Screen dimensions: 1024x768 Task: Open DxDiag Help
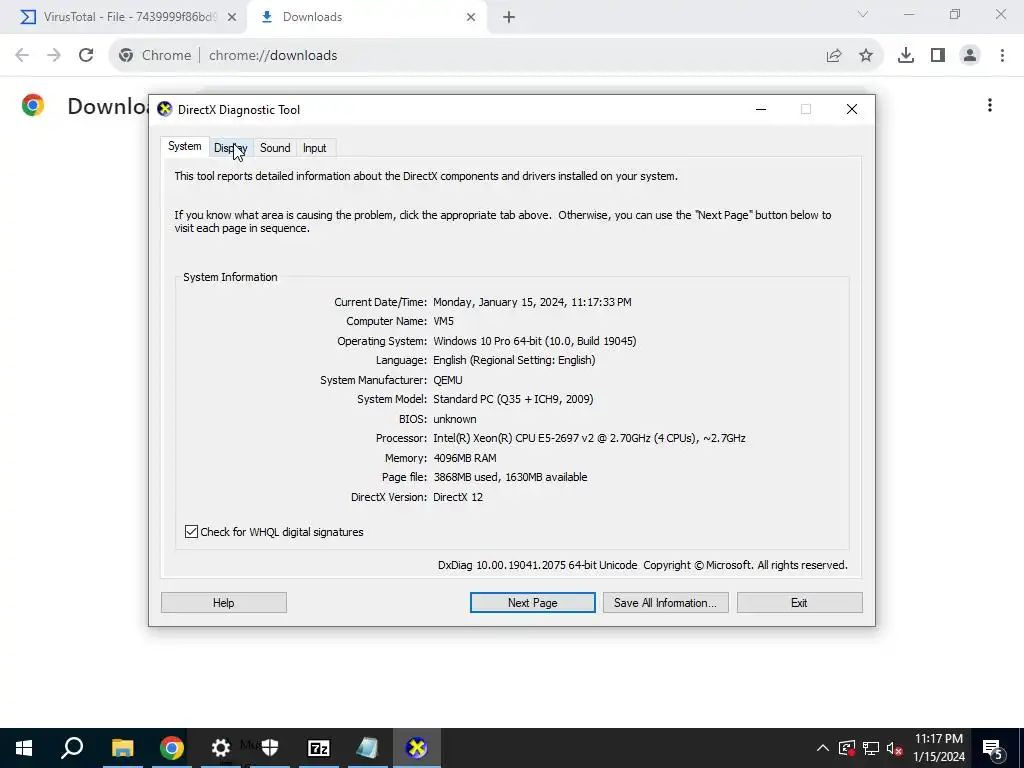point(223,603)
